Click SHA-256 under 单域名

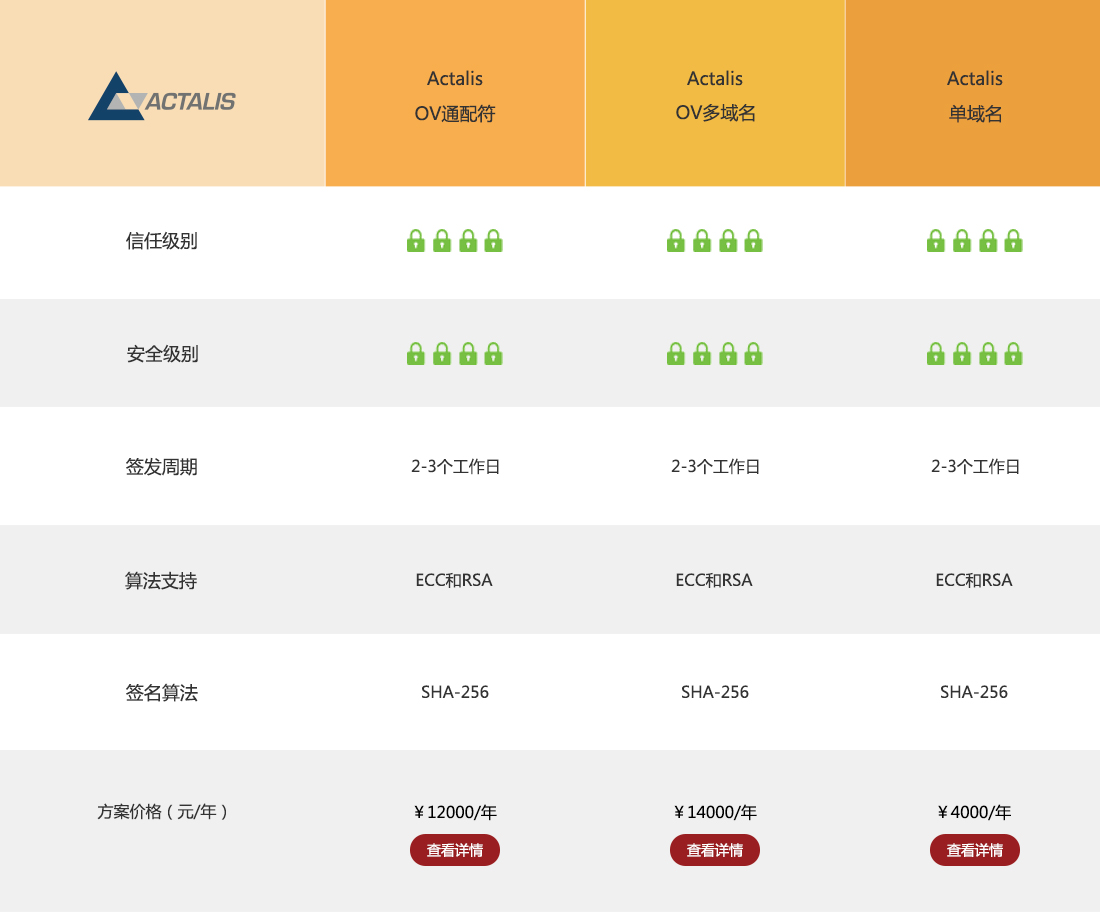click(974, 692)
